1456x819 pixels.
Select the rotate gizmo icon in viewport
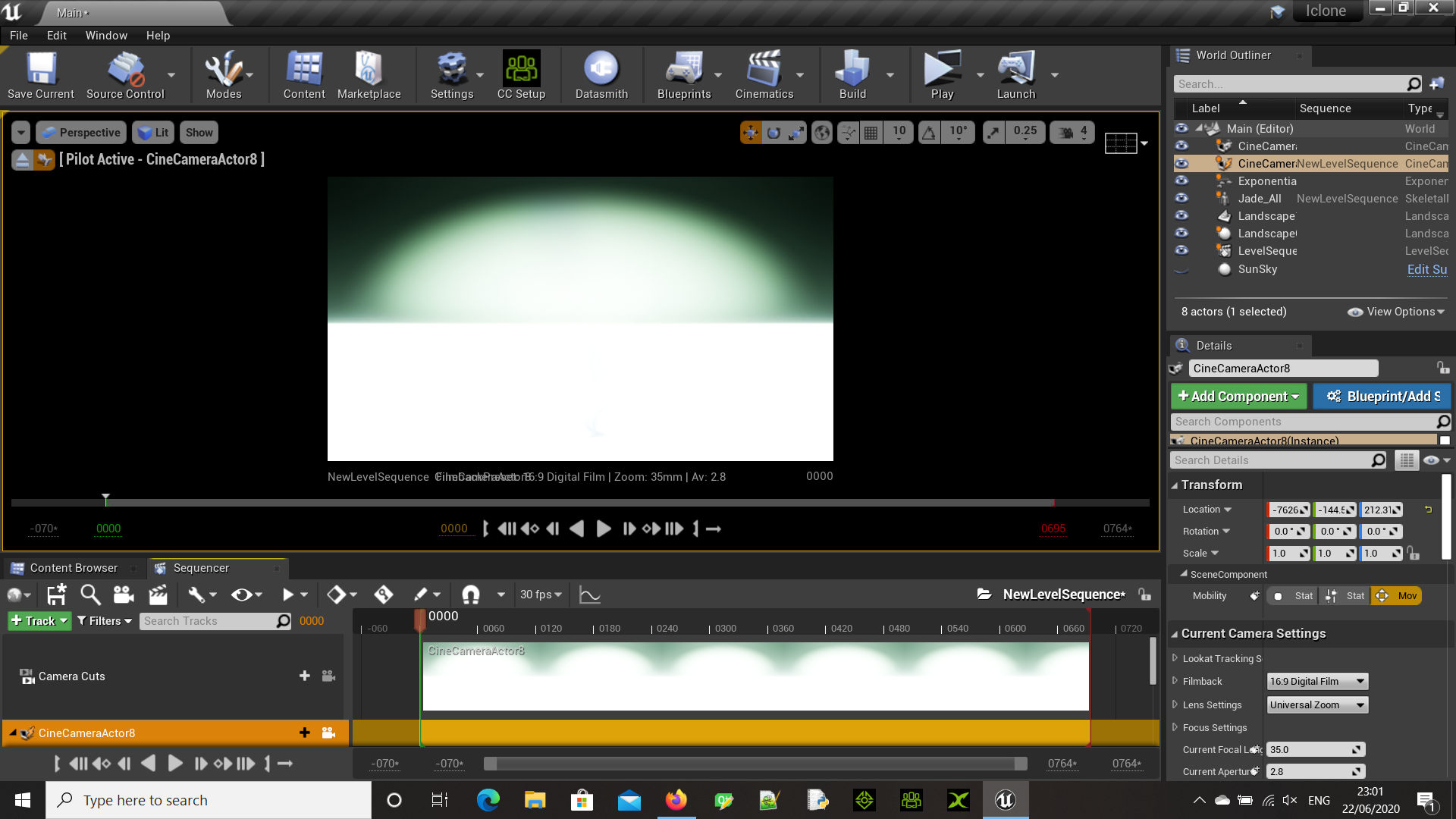click(773, 133)
